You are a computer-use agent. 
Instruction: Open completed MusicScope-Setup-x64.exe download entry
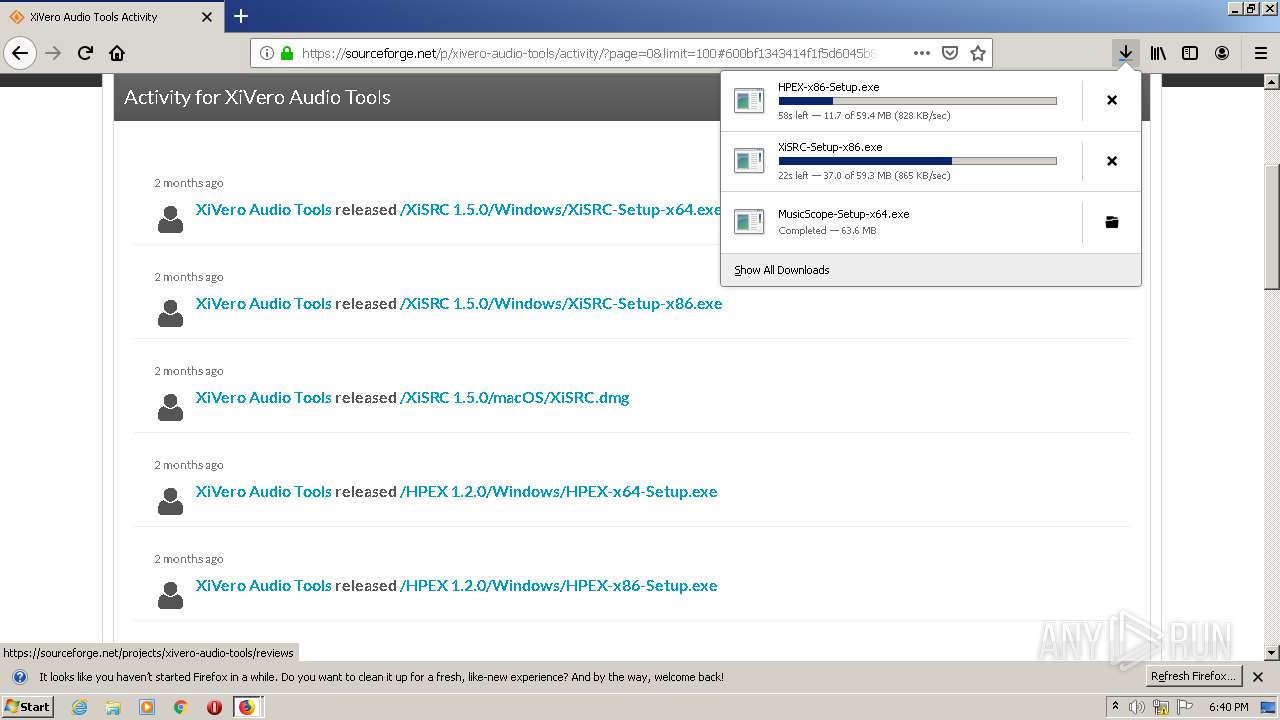(x=901, y=222)
